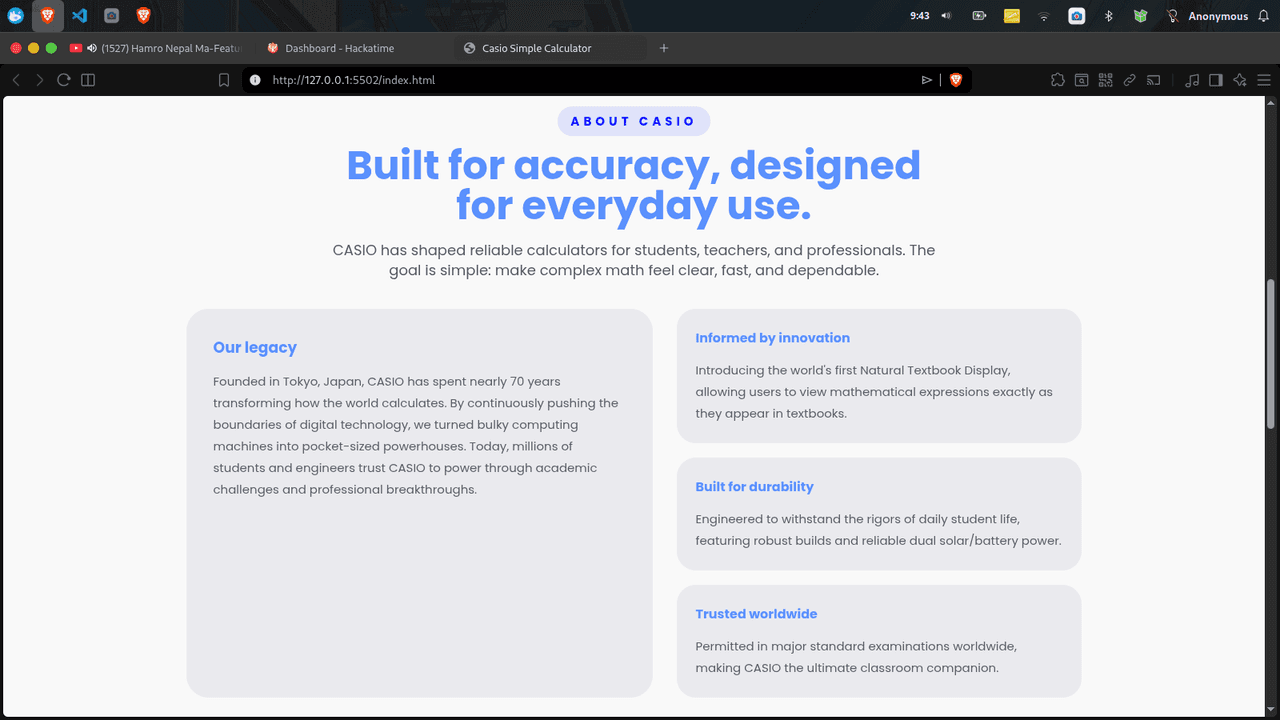Click the 'Built for accuracy, designed' headline
This screenshot has height=720, width=1280.
coord(634,165)
